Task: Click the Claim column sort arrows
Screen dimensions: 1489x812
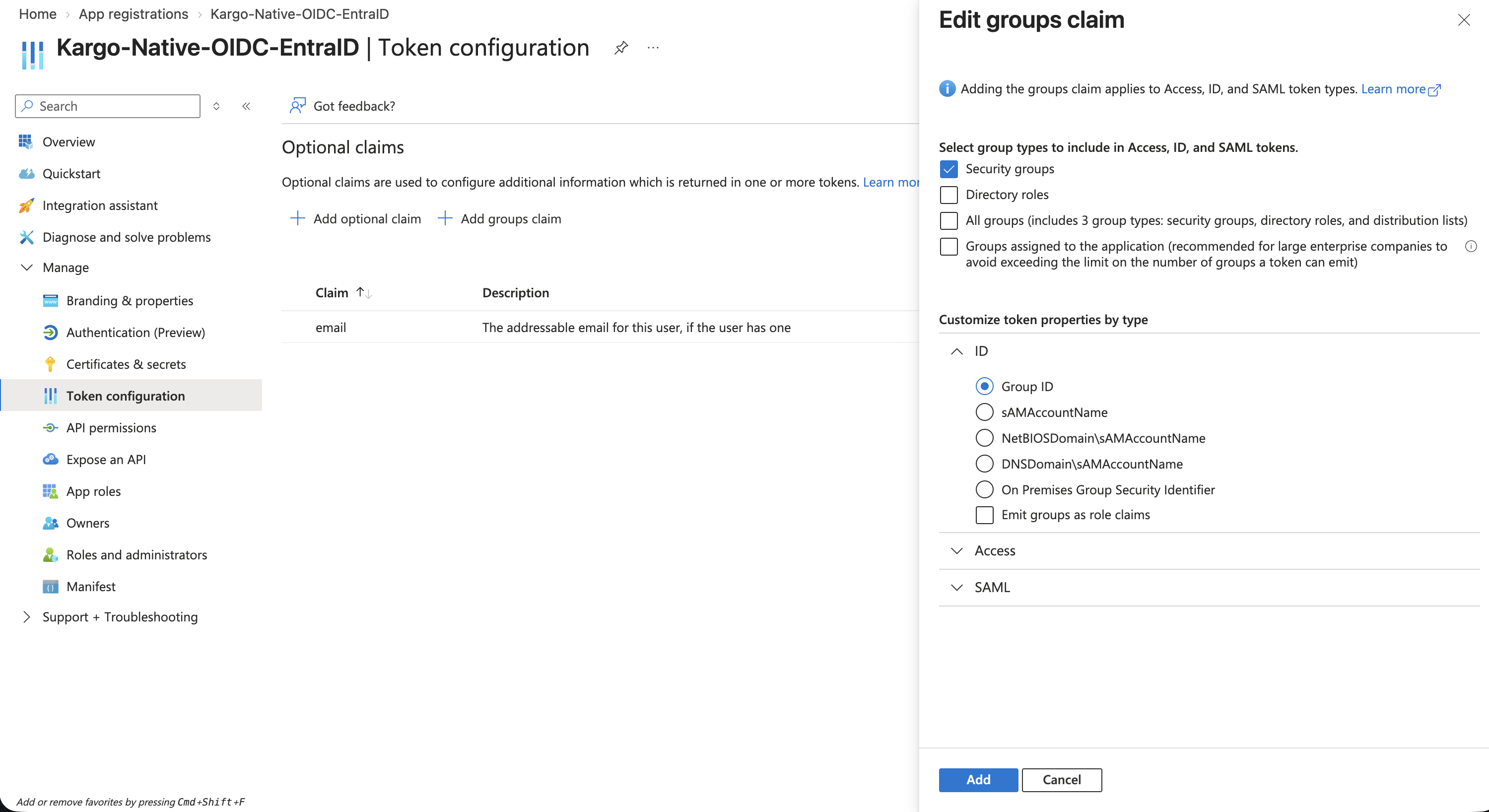Action: pyautogui.click(x=364, y=293)
